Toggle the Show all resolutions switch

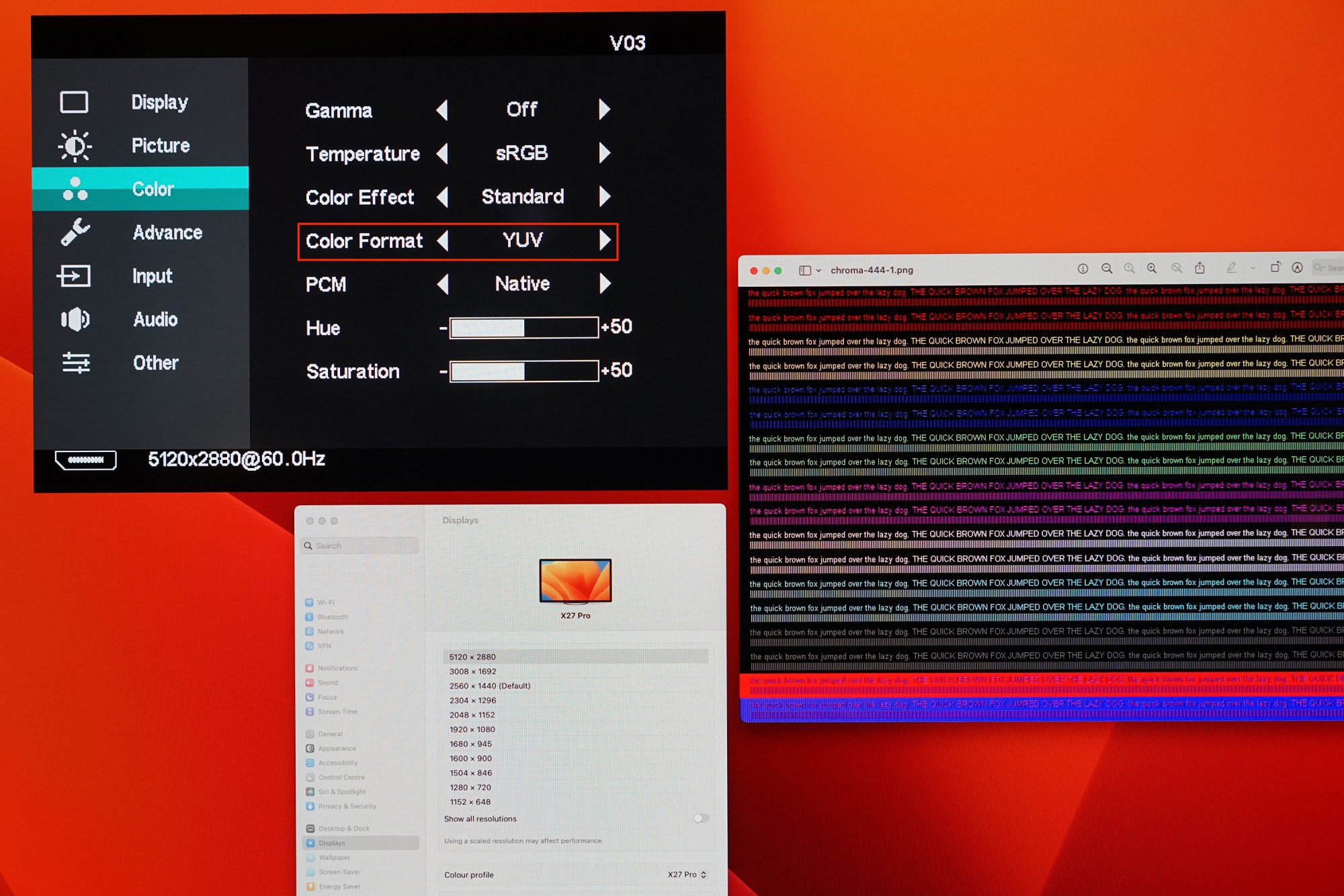pos(701,818)
